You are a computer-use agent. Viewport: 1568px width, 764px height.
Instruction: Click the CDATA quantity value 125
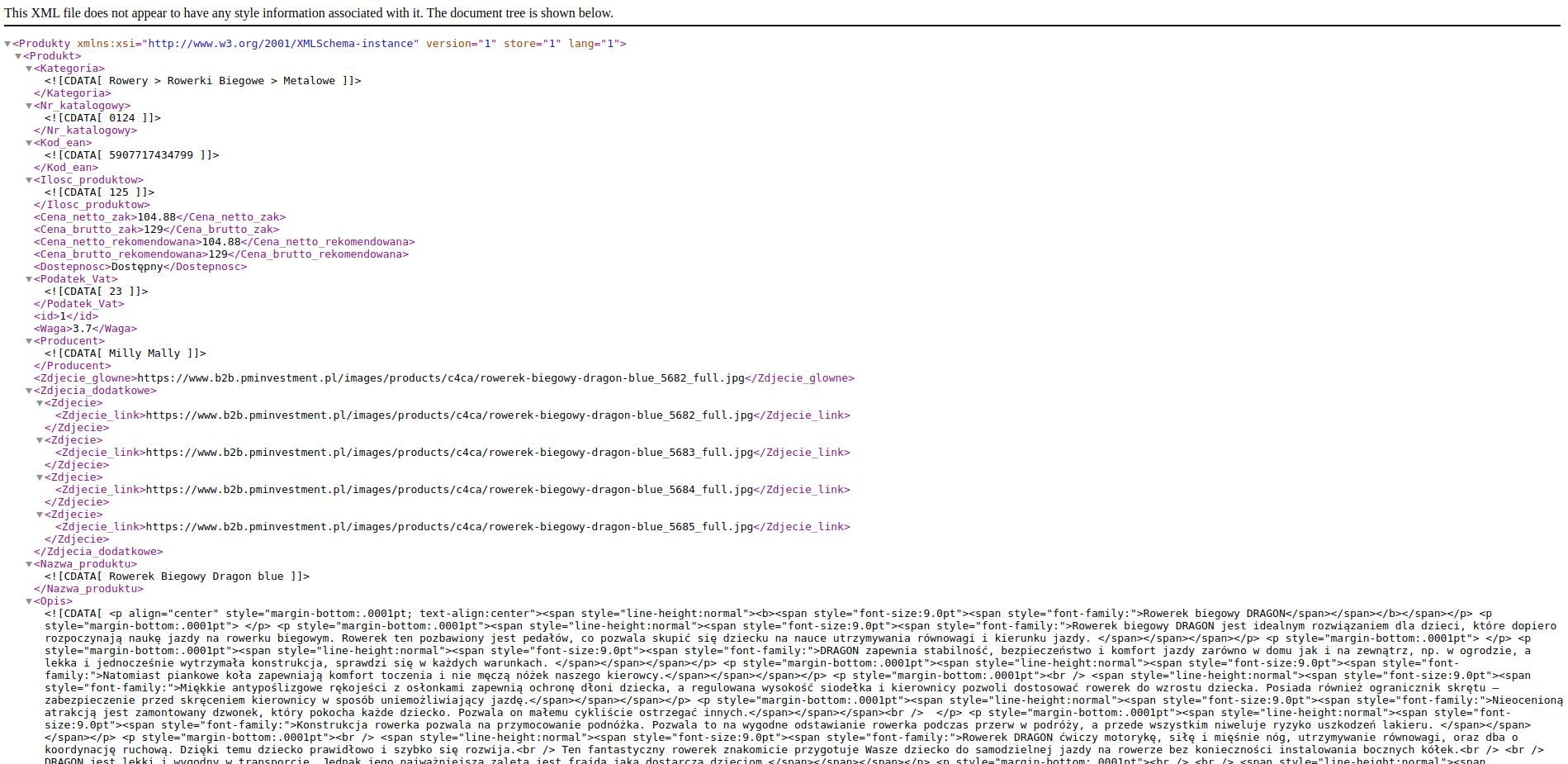(x=100, y=192)
